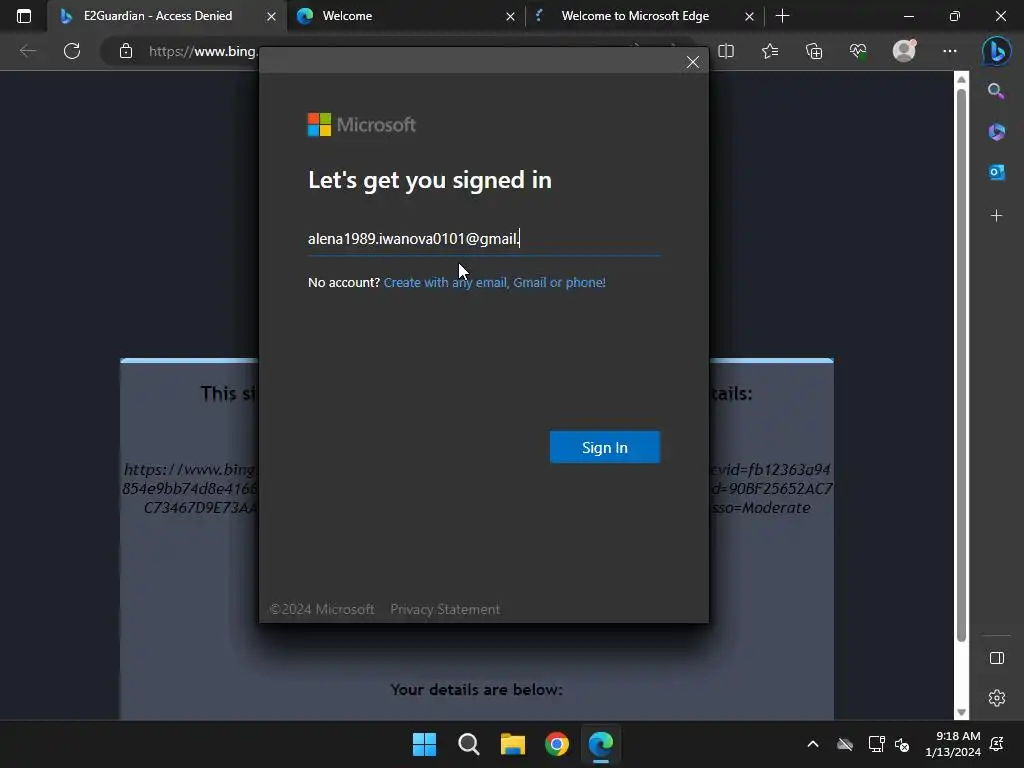Open the Privacy Statement link

click(445, 609)
